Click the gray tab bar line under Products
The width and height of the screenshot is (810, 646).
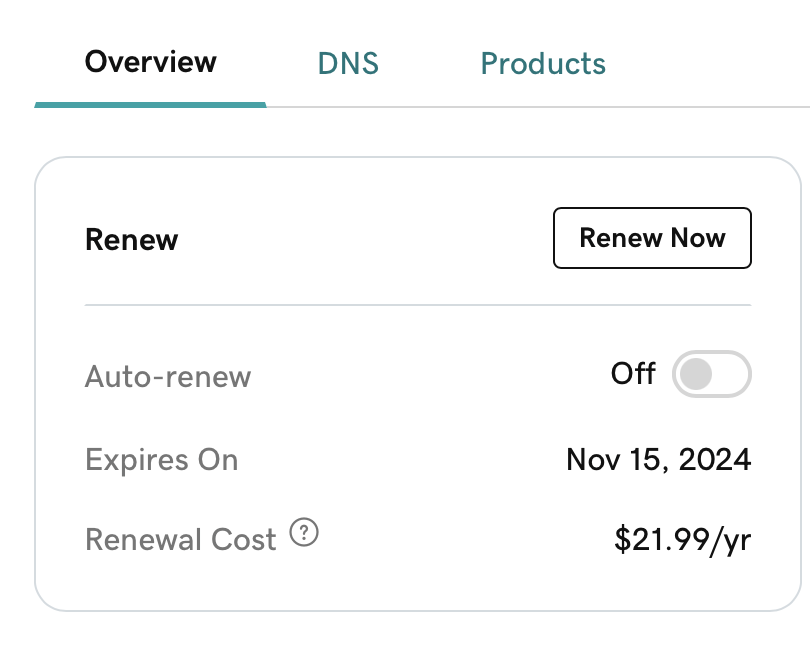(543, 107)
